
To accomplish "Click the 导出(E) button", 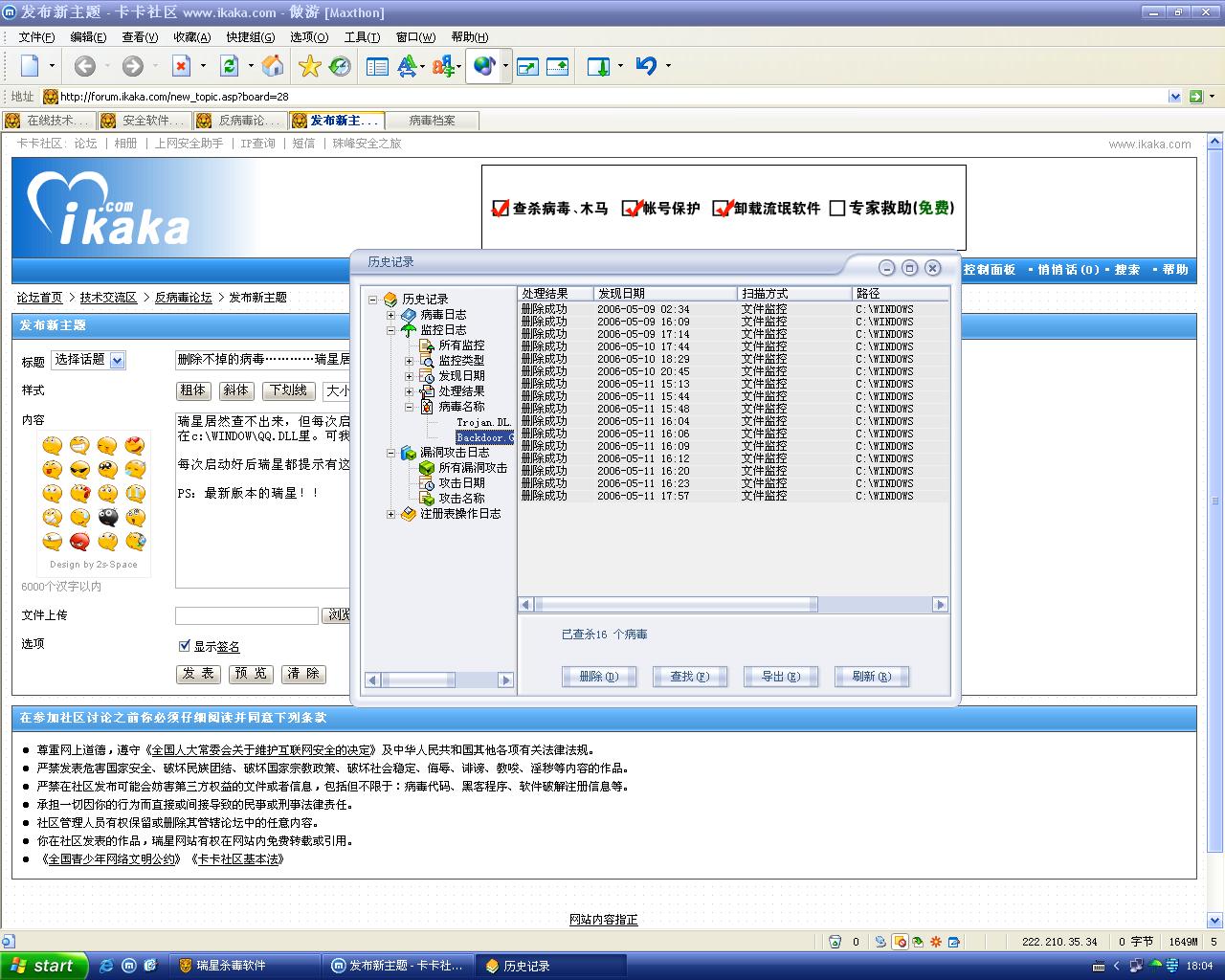I will [x=780, y=677].
